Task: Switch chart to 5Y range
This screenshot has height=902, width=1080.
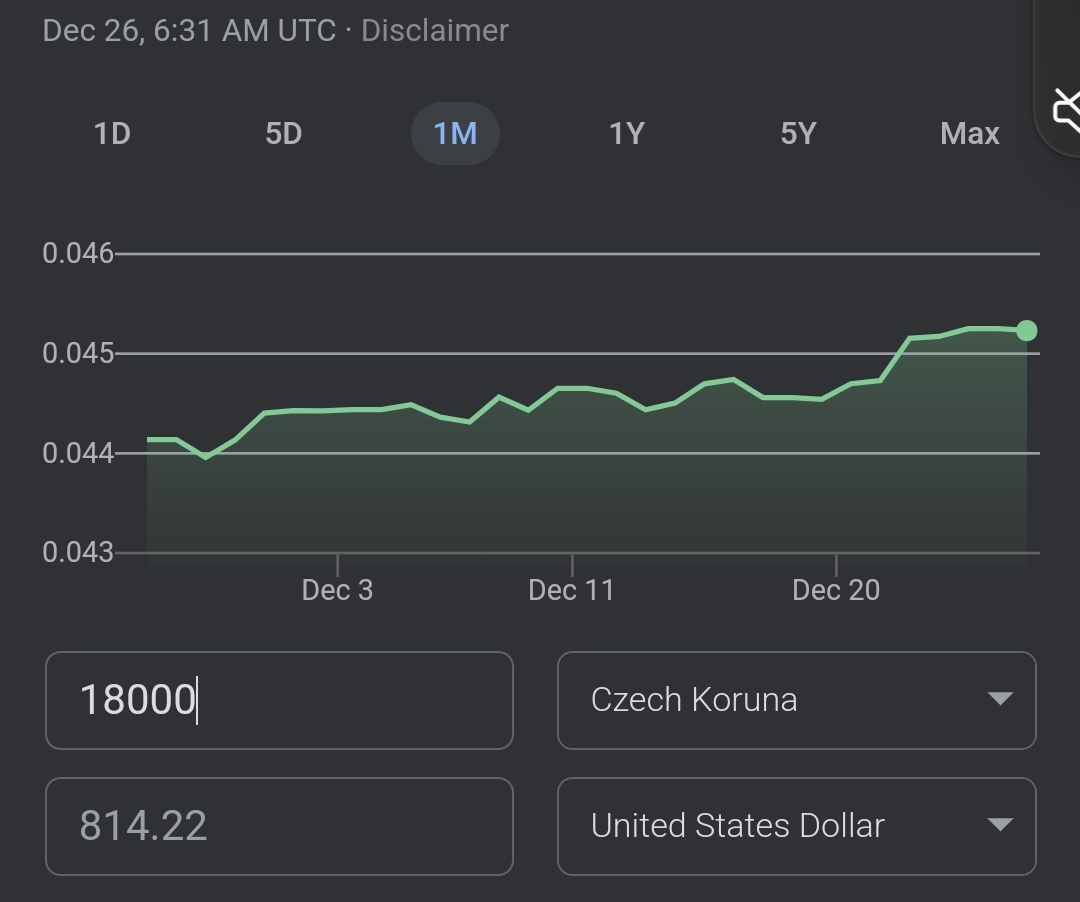Action: click(x=798, y=133)
